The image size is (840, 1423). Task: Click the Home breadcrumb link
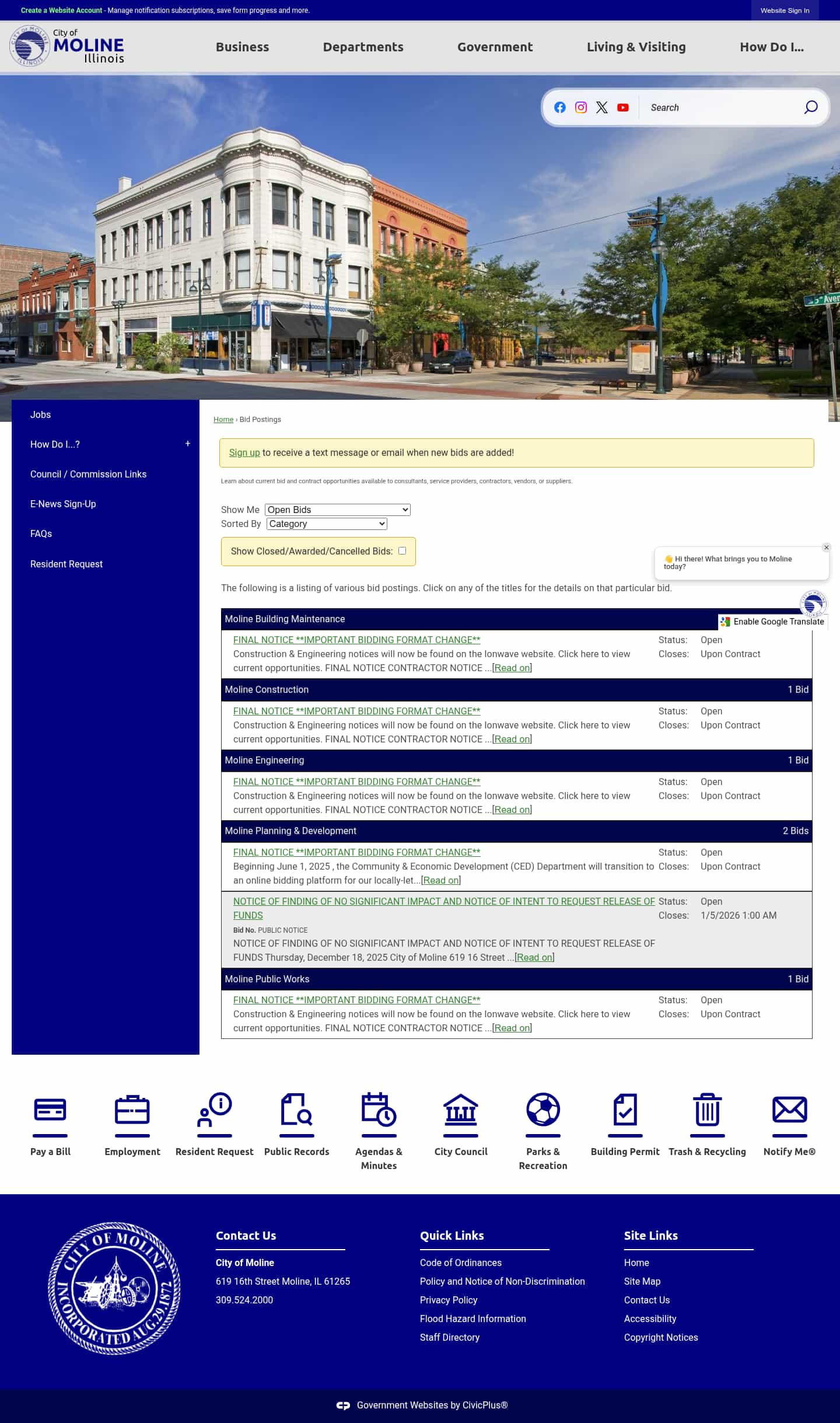(223, 420)
